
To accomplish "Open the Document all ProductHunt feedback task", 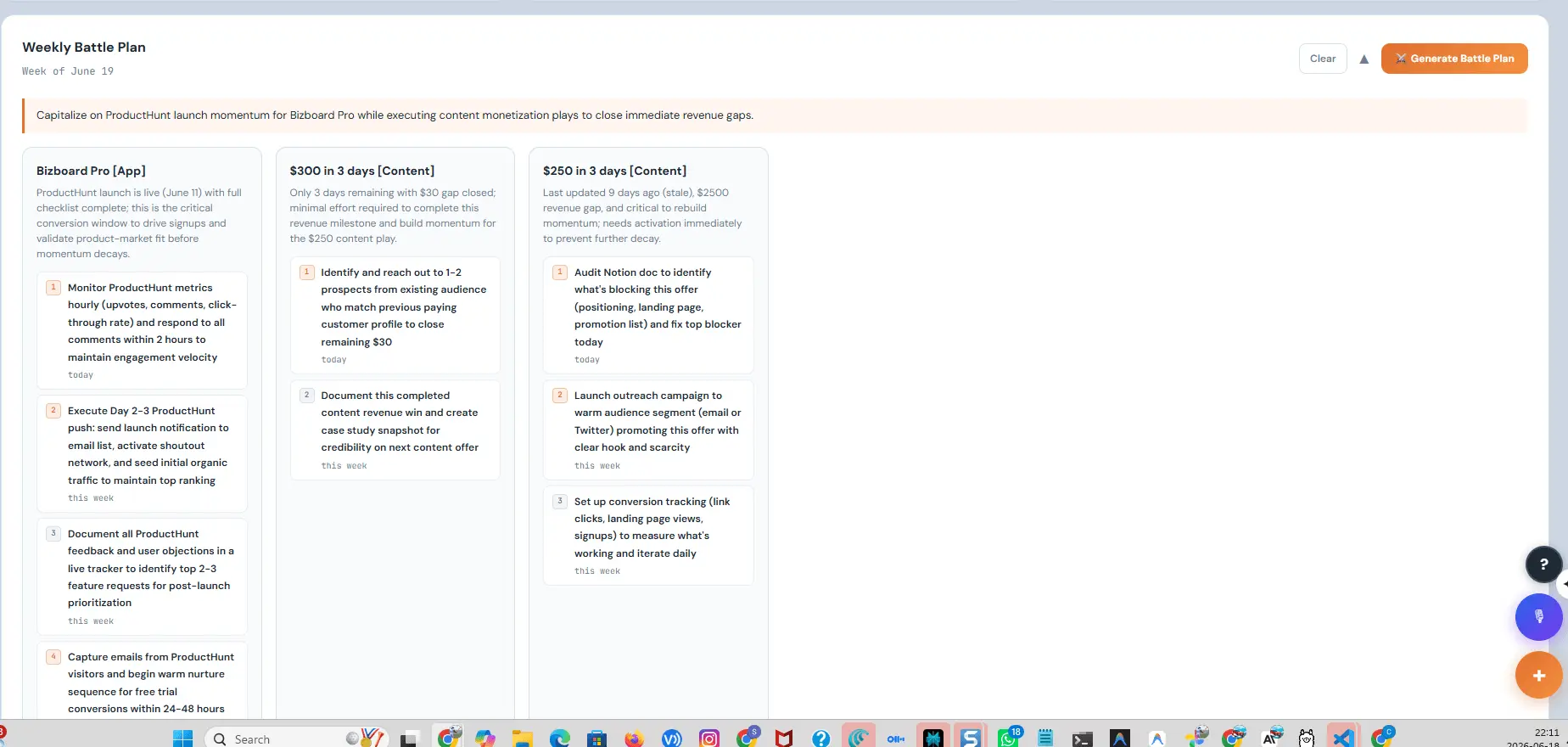I will (142, 576).
